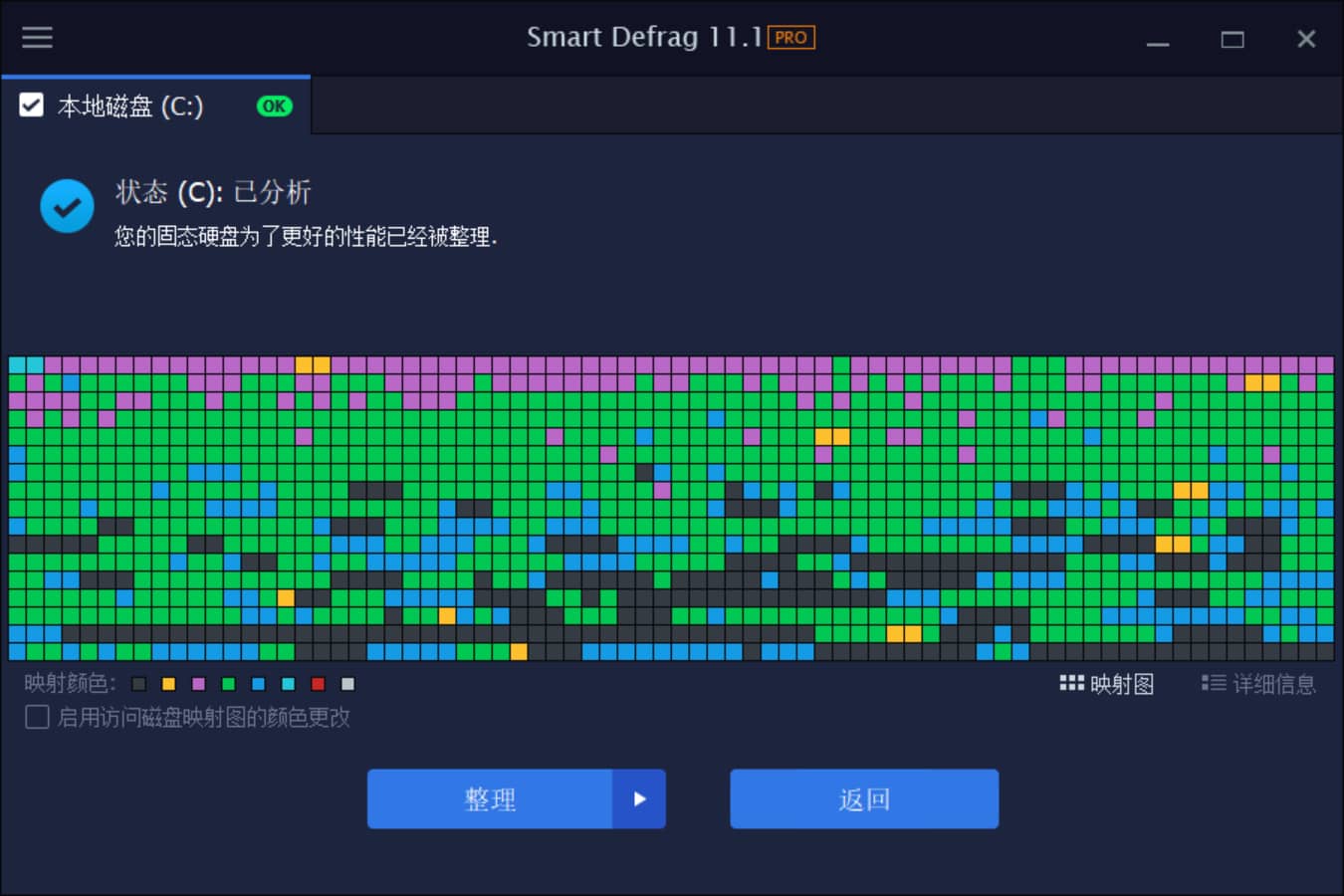Click the yellow legend color swatch
This screenshot has width=1344, height=896.
point(169,684)
